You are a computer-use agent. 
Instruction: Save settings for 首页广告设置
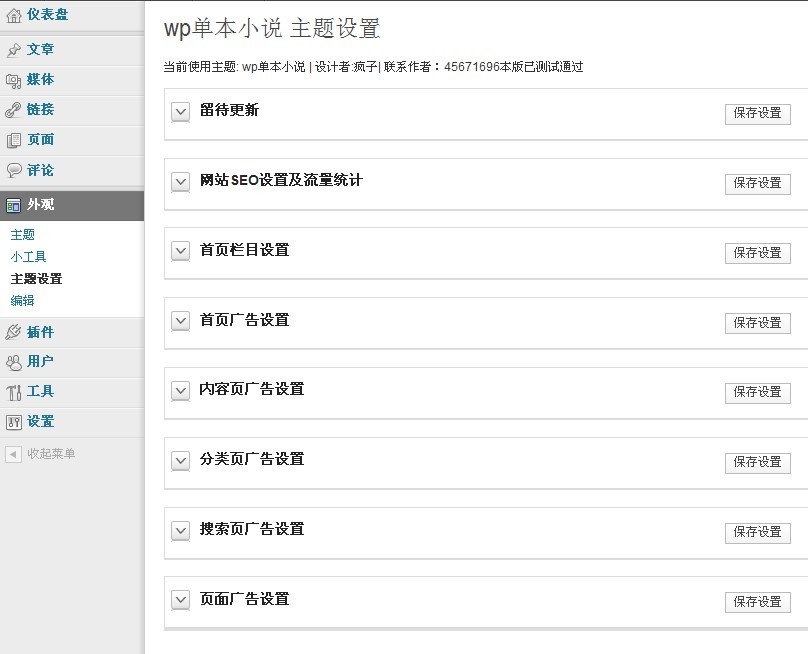pyautogui.click(x=757, y=323)
